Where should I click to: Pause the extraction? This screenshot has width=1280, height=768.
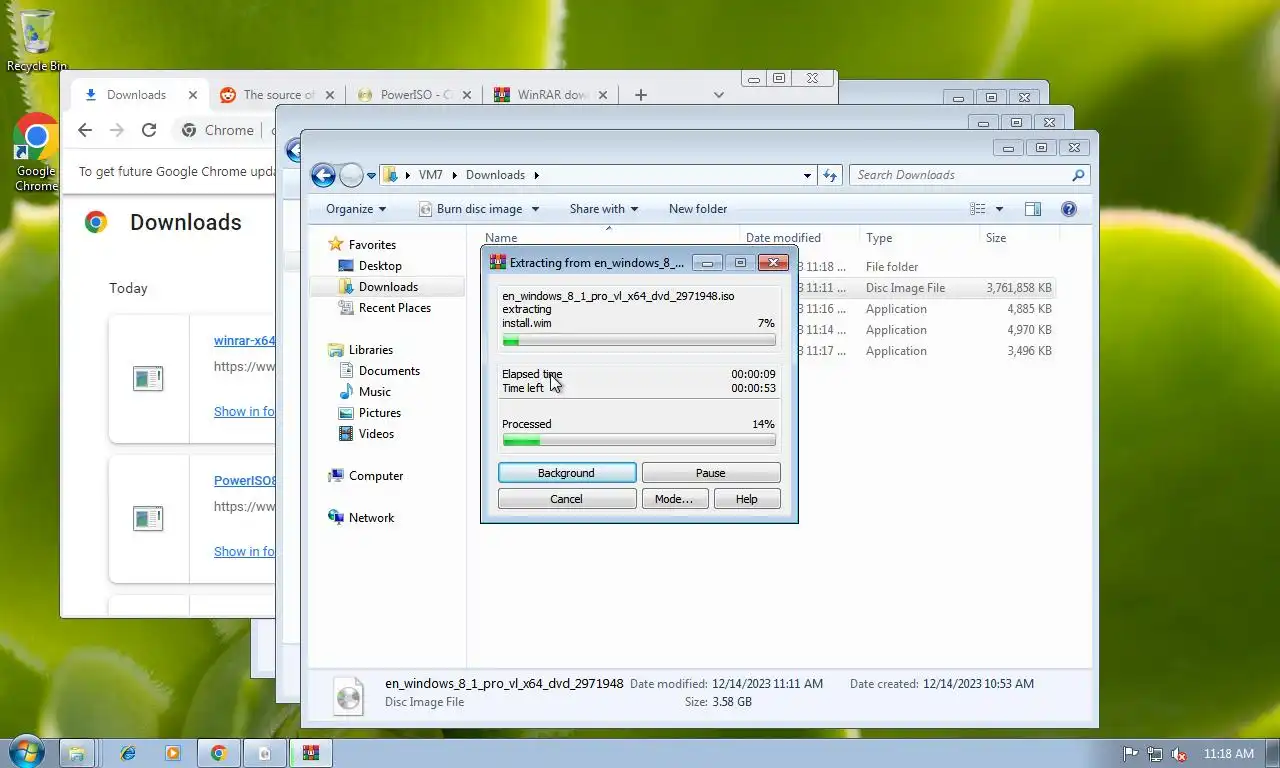click(x=711, y=473)
